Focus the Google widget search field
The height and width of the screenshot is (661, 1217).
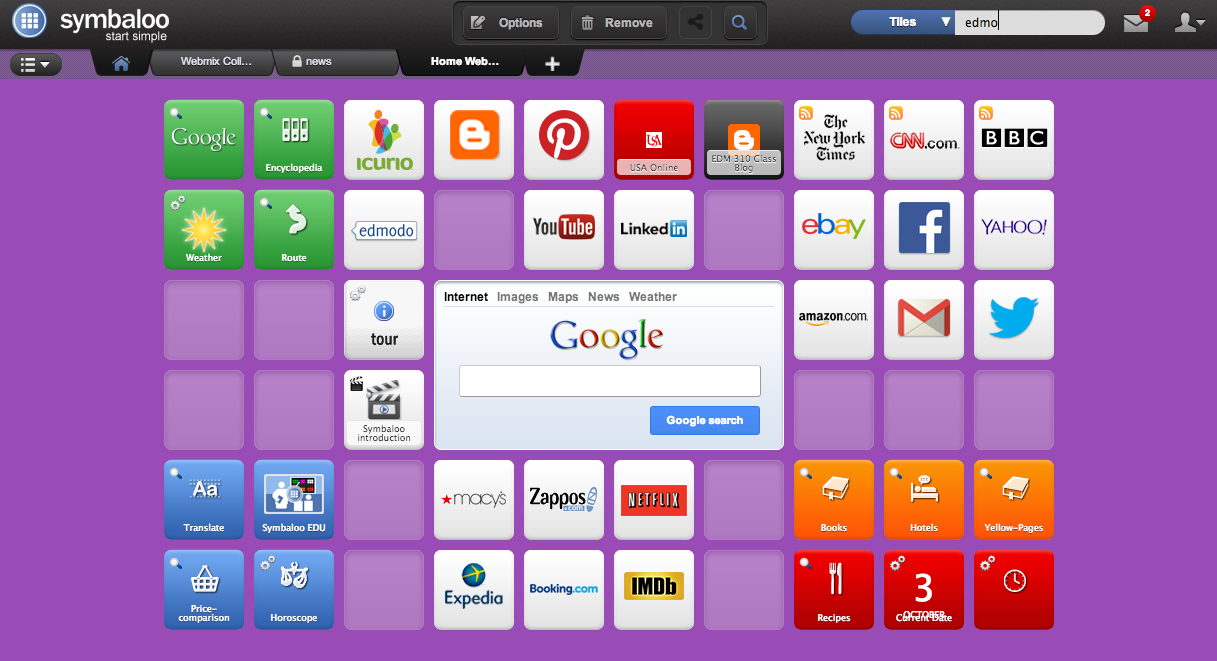tap(610, 381)
